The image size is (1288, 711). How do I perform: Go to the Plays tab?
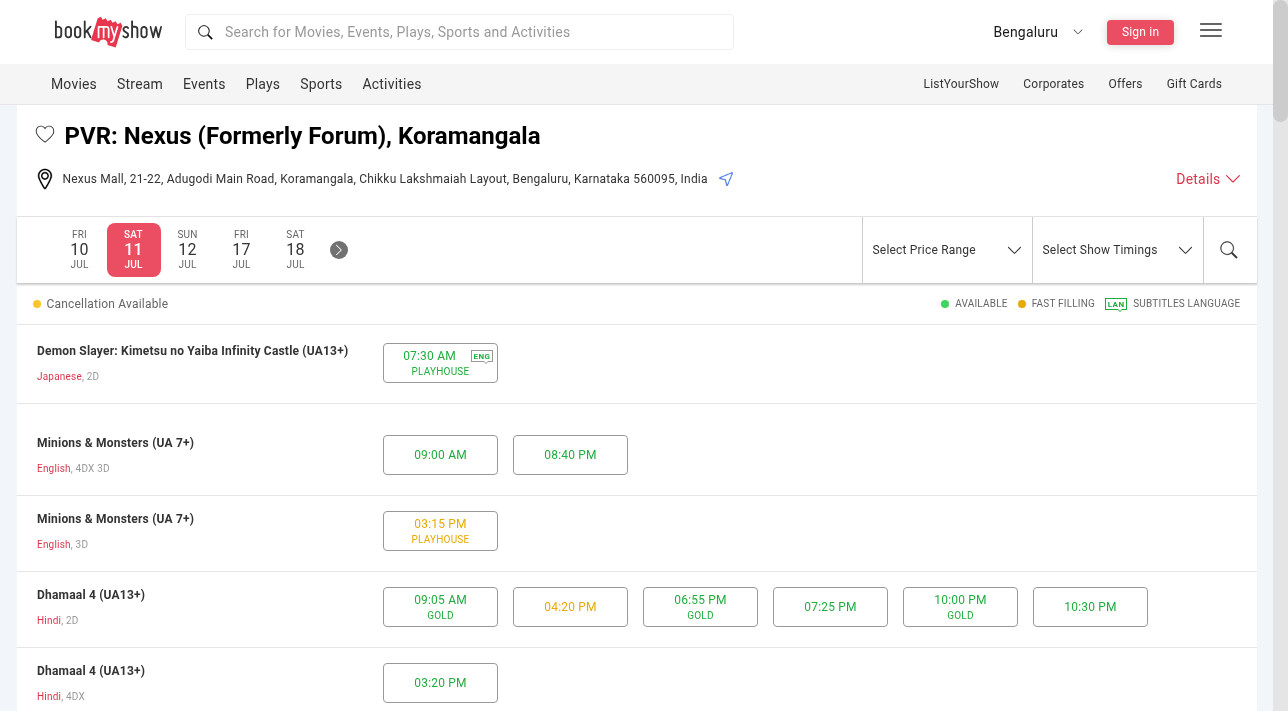[263, 84]
